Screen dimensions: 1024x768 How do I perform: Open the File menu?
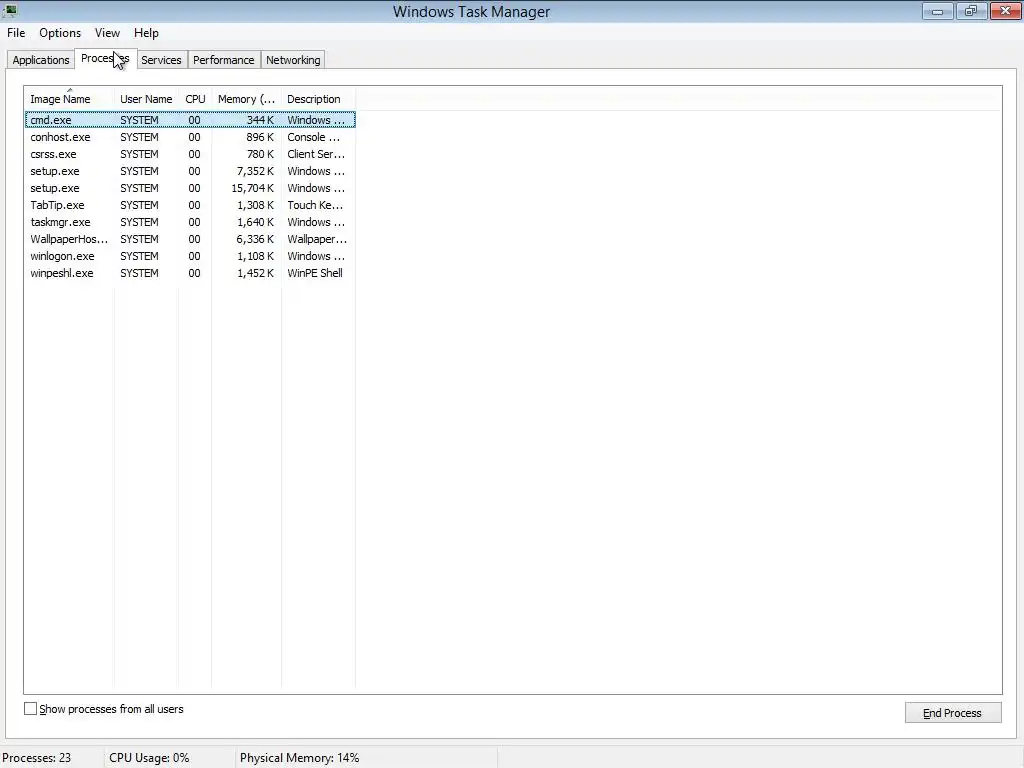(x=16, y=33)
